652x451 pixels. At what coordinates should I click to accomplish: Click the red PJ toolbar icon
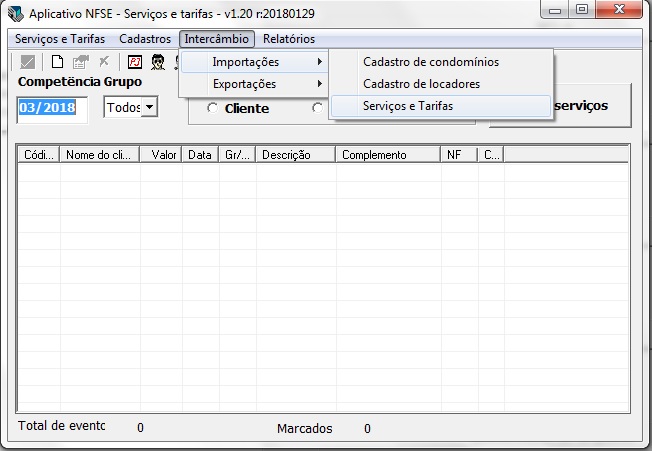click(x=134, y=61)
